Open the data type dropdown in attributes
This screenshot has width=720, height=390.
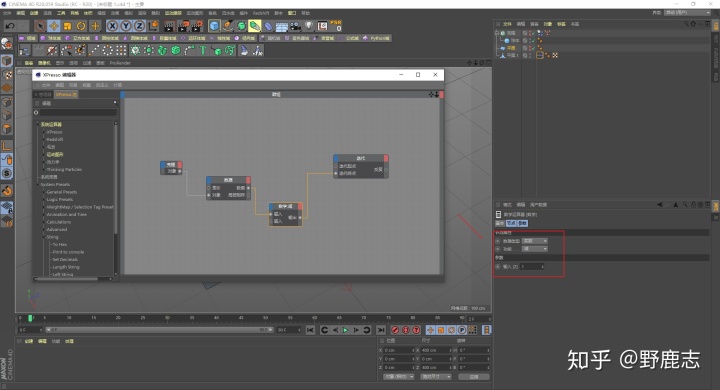click(x=535, y=241)
